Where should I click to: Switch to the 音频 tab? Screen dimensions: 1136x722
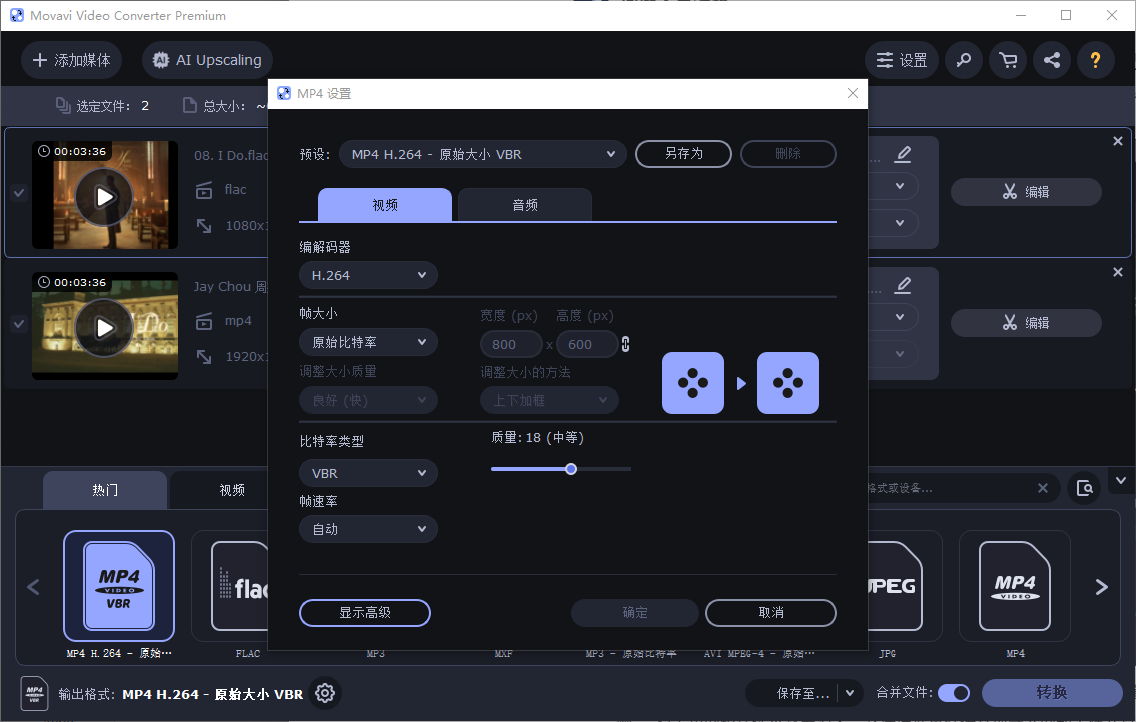(x=524, y=204)
